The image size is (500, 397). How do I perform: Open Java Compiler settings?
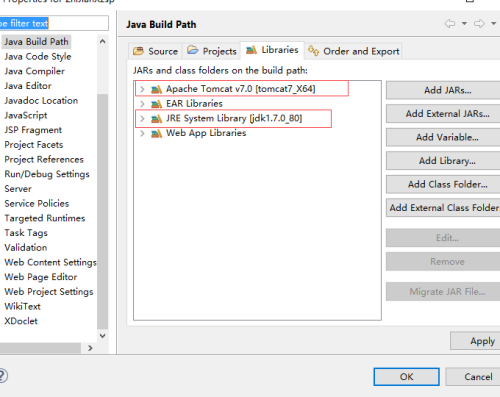pos(34,71)
